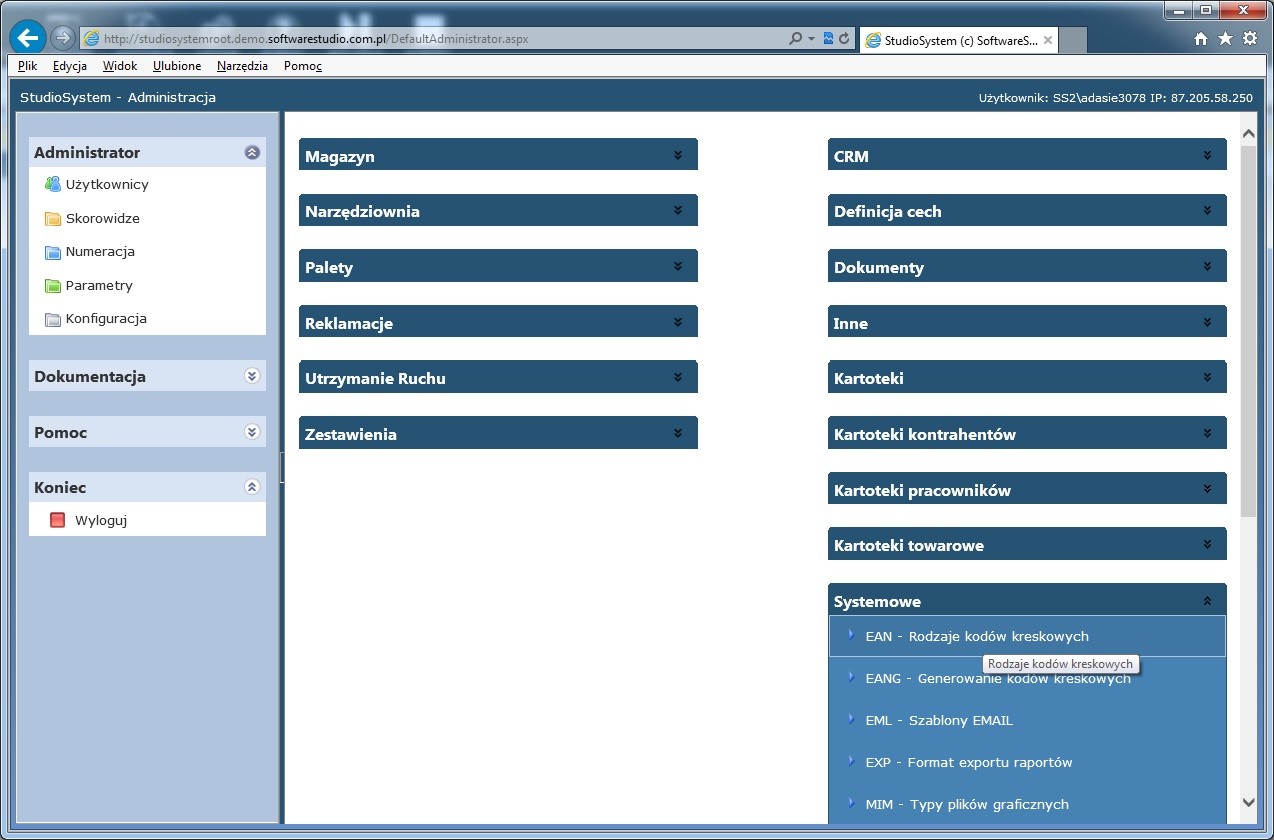The image size is (1274, 840).
Task: Click the scrollbar up arrow
Action: click(1248, 133)
